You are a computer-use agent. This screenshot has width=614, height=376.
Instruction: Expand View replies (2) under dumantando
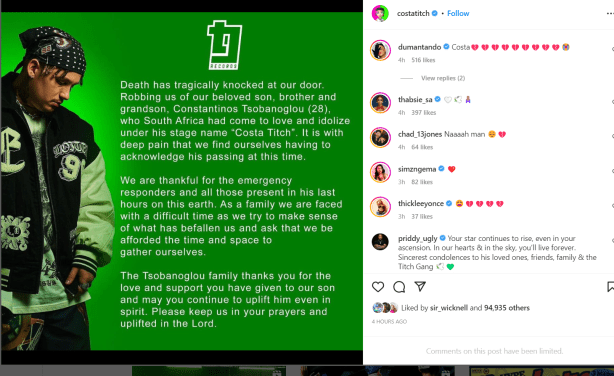click(443, 78)
